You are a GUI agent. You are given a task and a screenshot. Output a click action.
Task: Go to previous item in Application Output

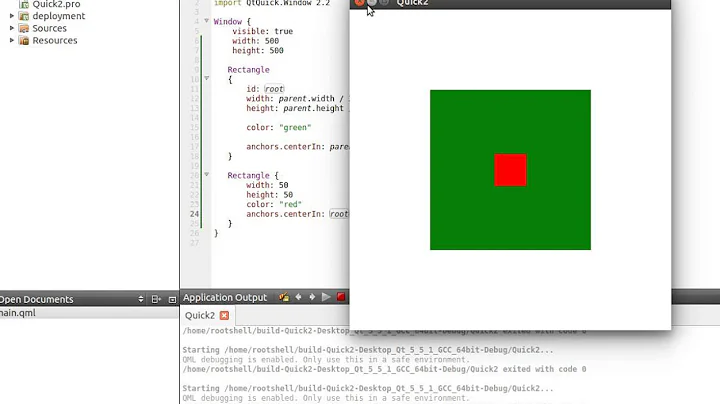pyautogui.click(x=298, y=297)
